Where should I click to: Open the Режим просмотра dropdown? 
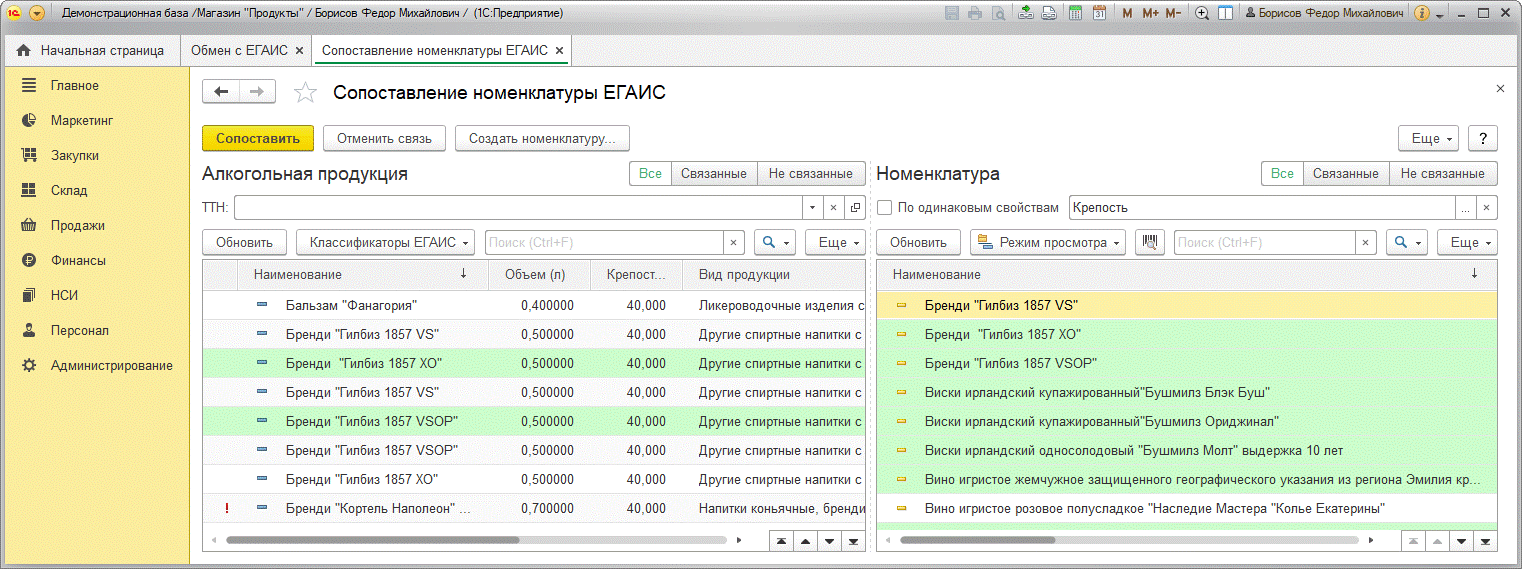[1048, 243]
